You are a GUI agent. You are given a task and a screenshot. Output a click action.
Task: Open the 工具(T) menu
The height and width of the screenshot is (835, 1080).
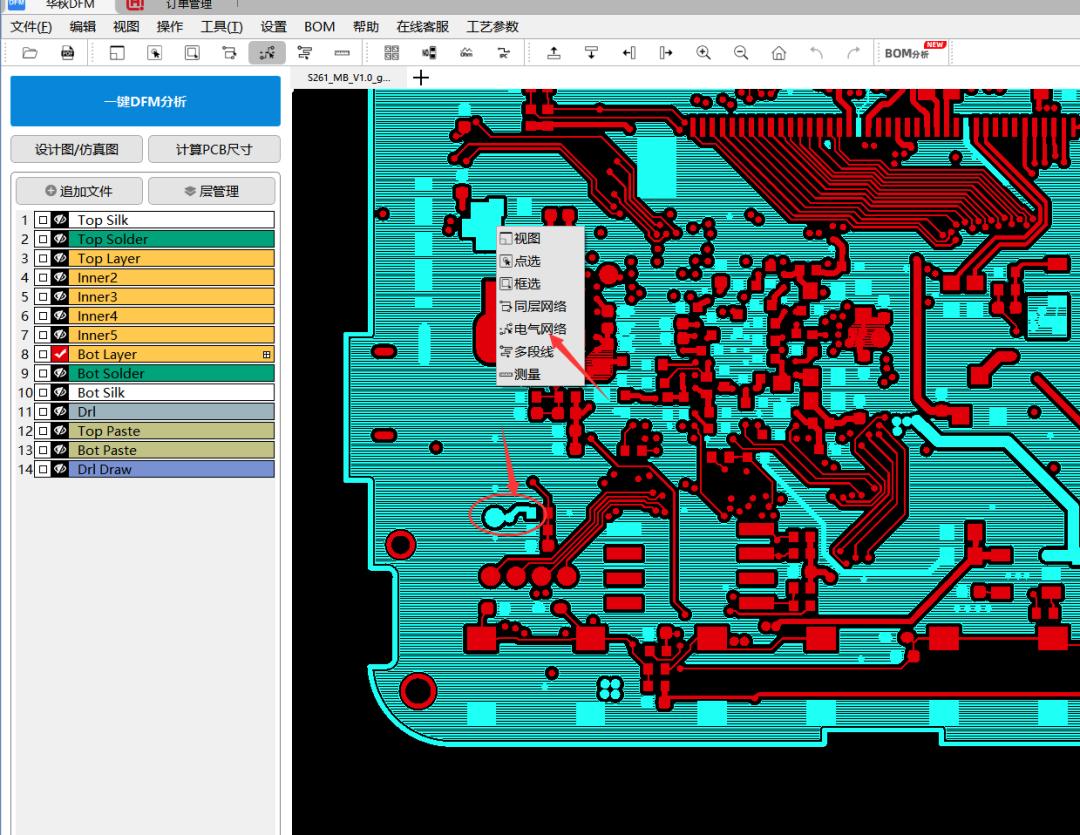point(221,27)
